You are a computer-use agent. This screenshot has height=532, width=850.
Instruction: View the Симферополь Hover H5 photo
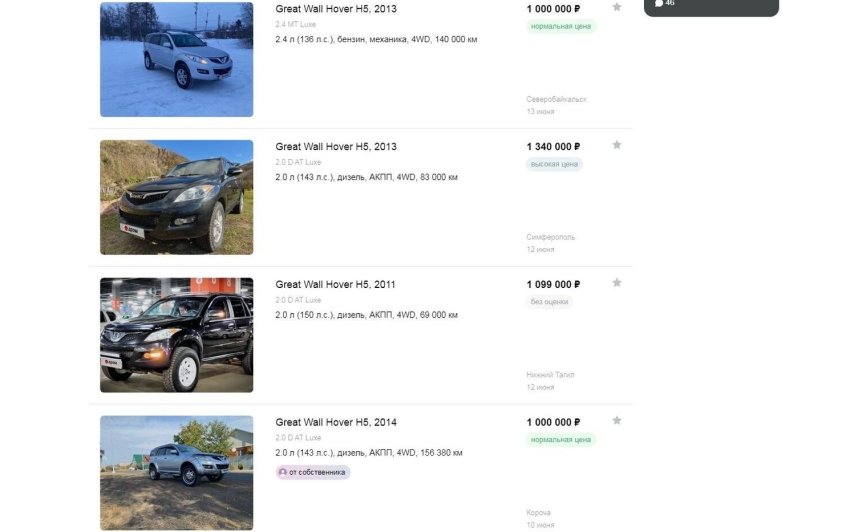[176, 197]
